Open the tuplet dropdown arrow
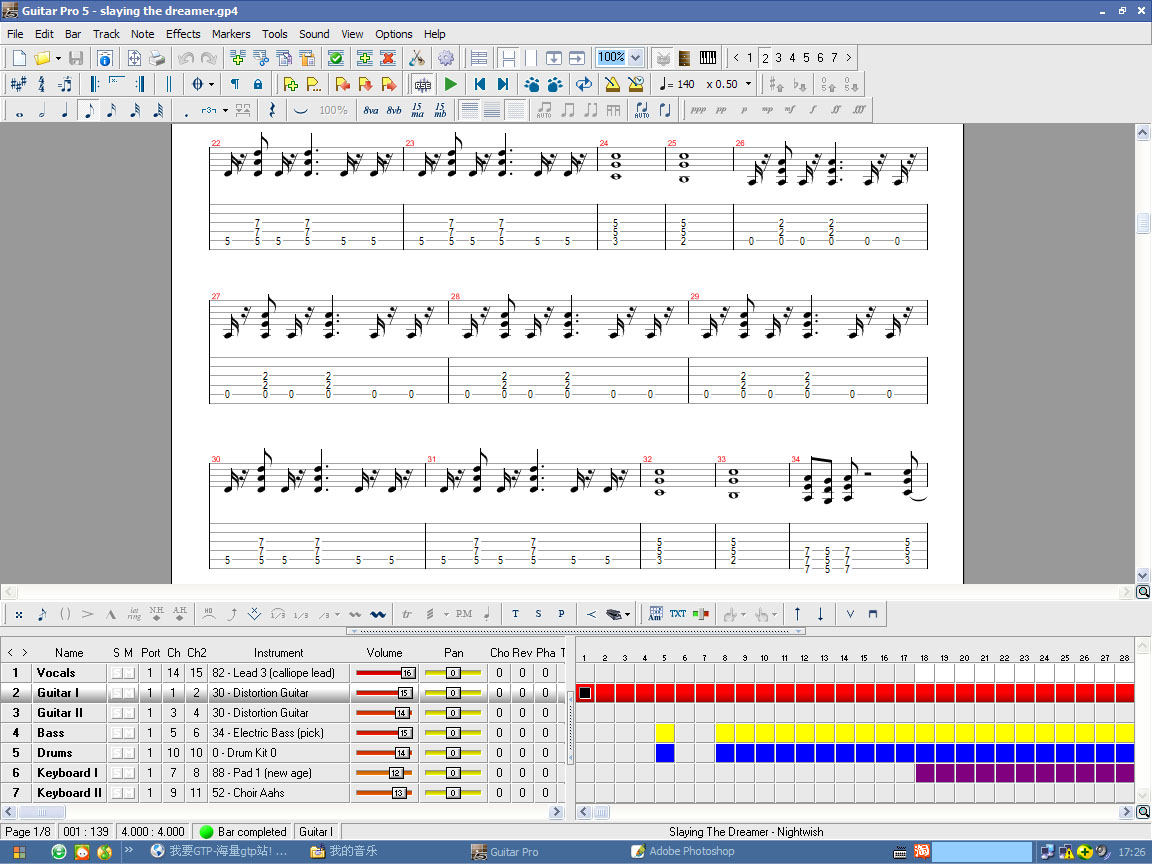The width and height of the screenshot is (1152, 864). [225, 110]
